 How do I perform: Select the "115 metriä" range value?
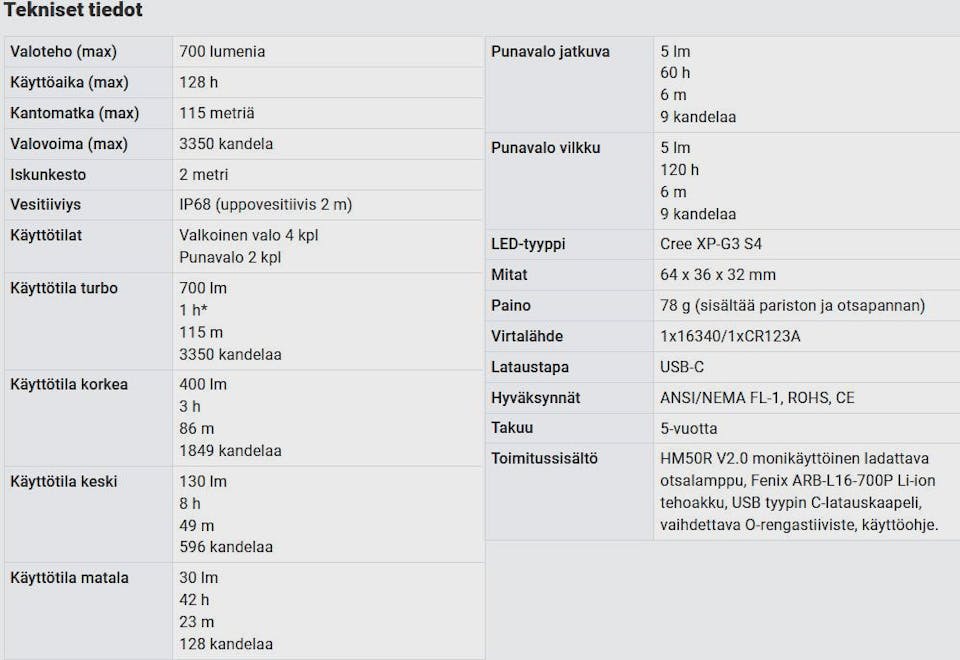(215, 113)
